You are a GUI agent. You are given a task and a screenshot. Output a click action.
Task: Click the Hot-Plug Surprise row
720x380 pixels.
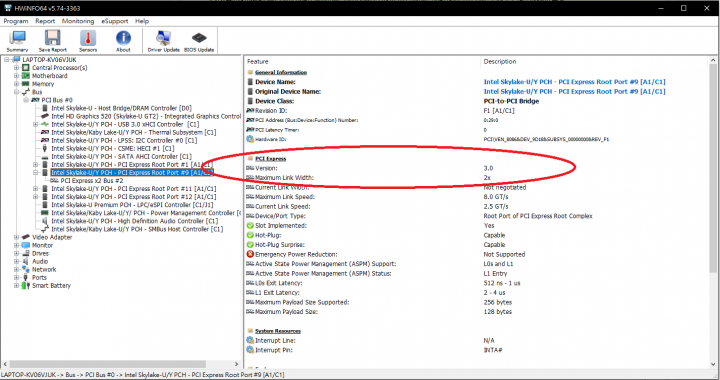pyautogui.click(x=477, y=245)
